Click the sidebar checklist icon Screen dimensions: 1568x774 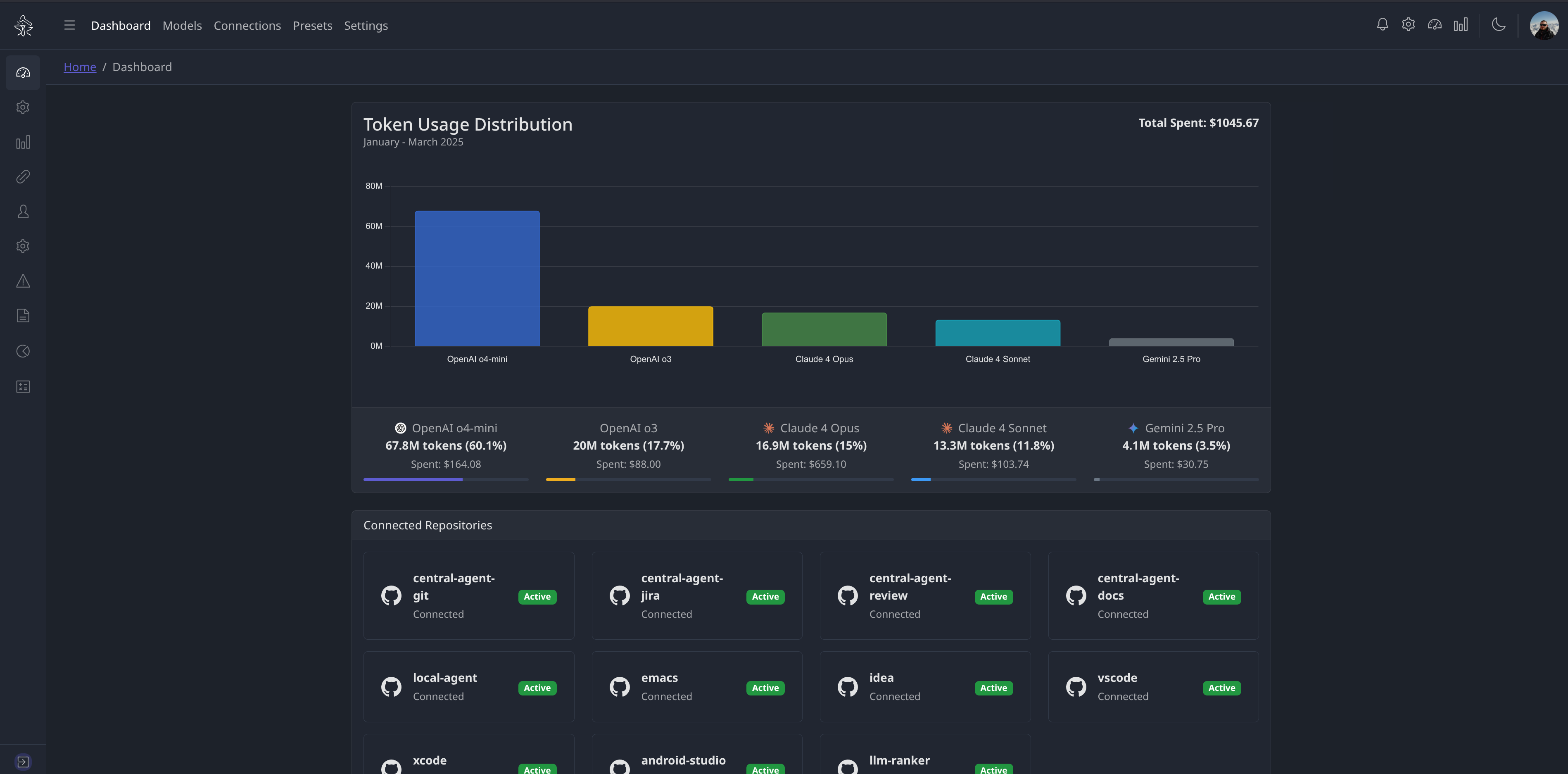click(23, 387)
